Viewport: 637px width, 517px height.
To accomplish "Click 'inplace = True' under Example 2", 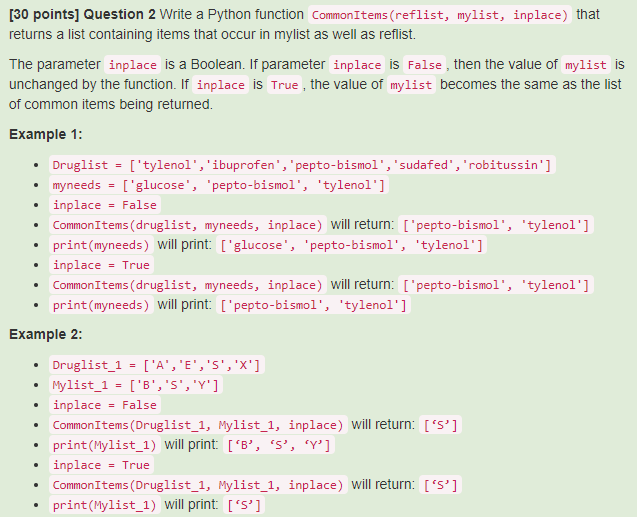I will tap(101, 465).
